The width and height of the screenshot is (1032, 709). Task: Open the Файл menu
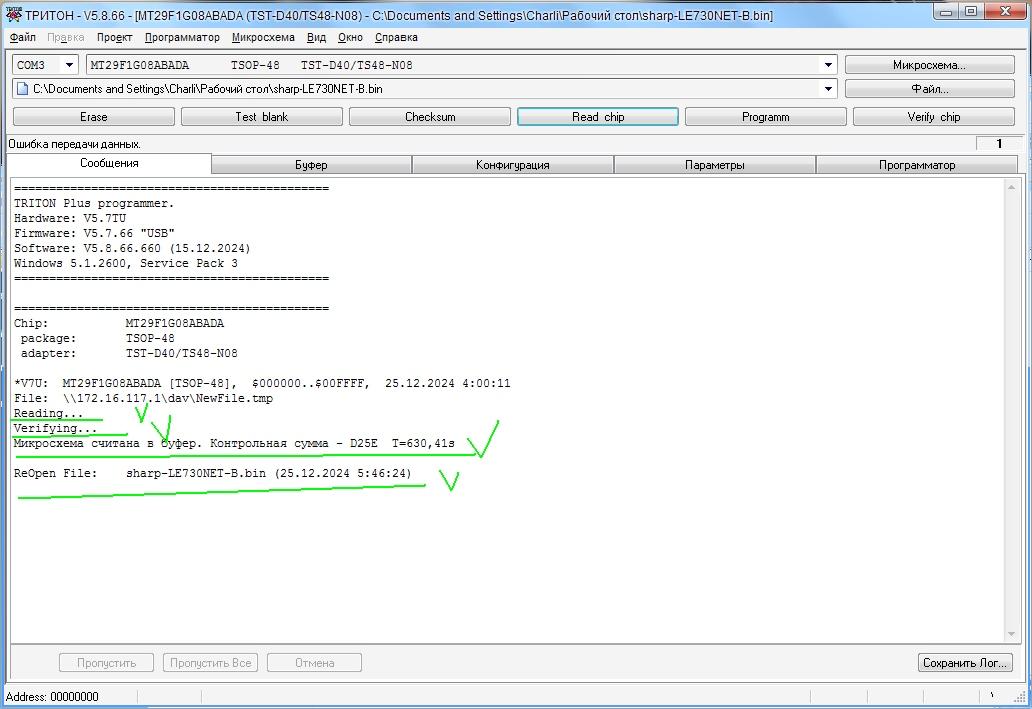(22, 37)
